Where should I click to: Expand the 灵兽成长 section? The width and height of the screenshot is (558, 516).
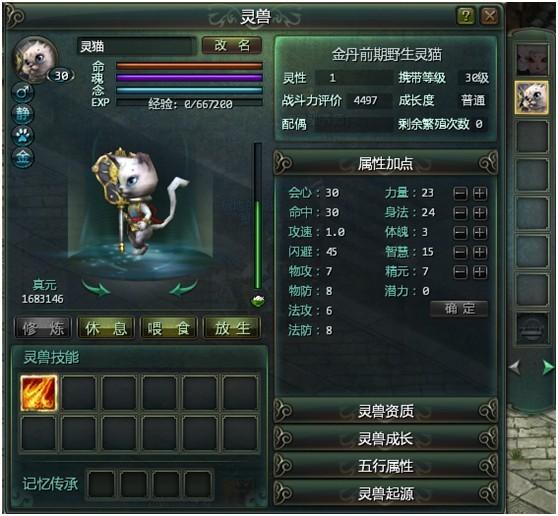point(385,438)
